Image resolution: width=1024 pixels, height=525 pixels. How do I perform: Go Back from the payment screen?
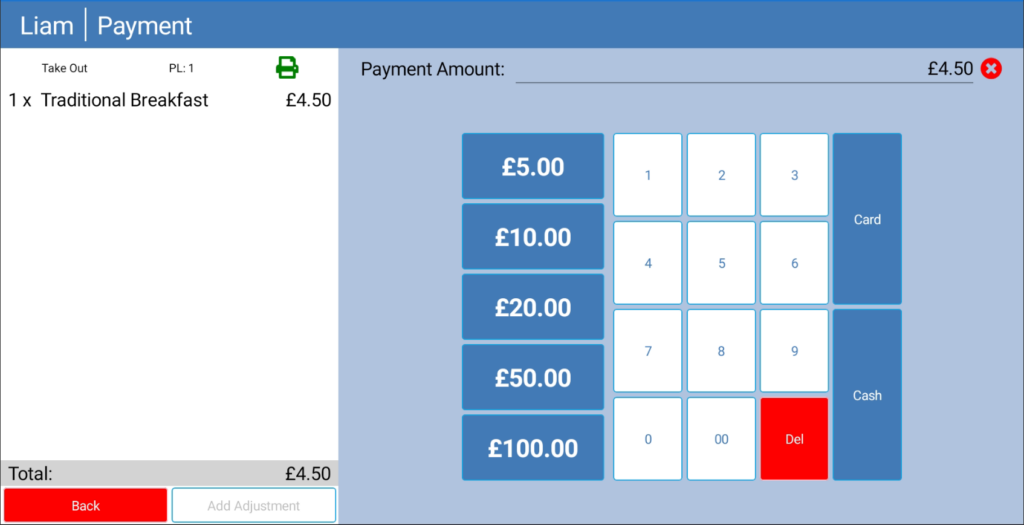(86, 505)
